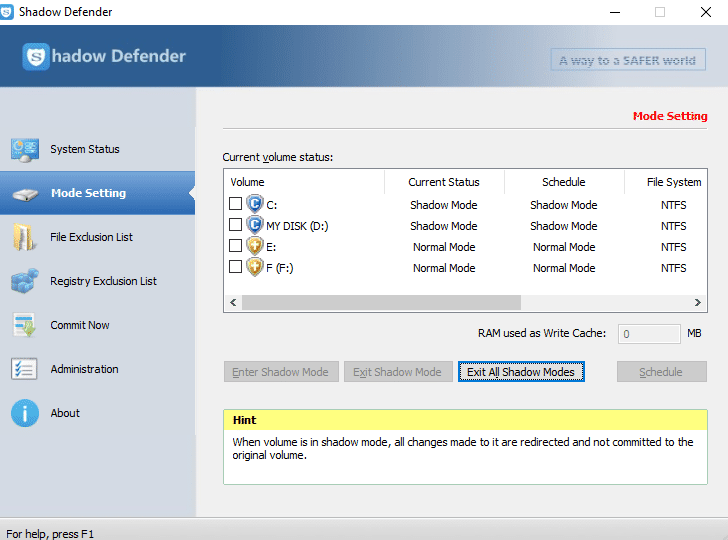The width and height of the screenshot is (728, 540).
Task: Check the MY DISK (D:) checkbox
Action: [235, 225]
